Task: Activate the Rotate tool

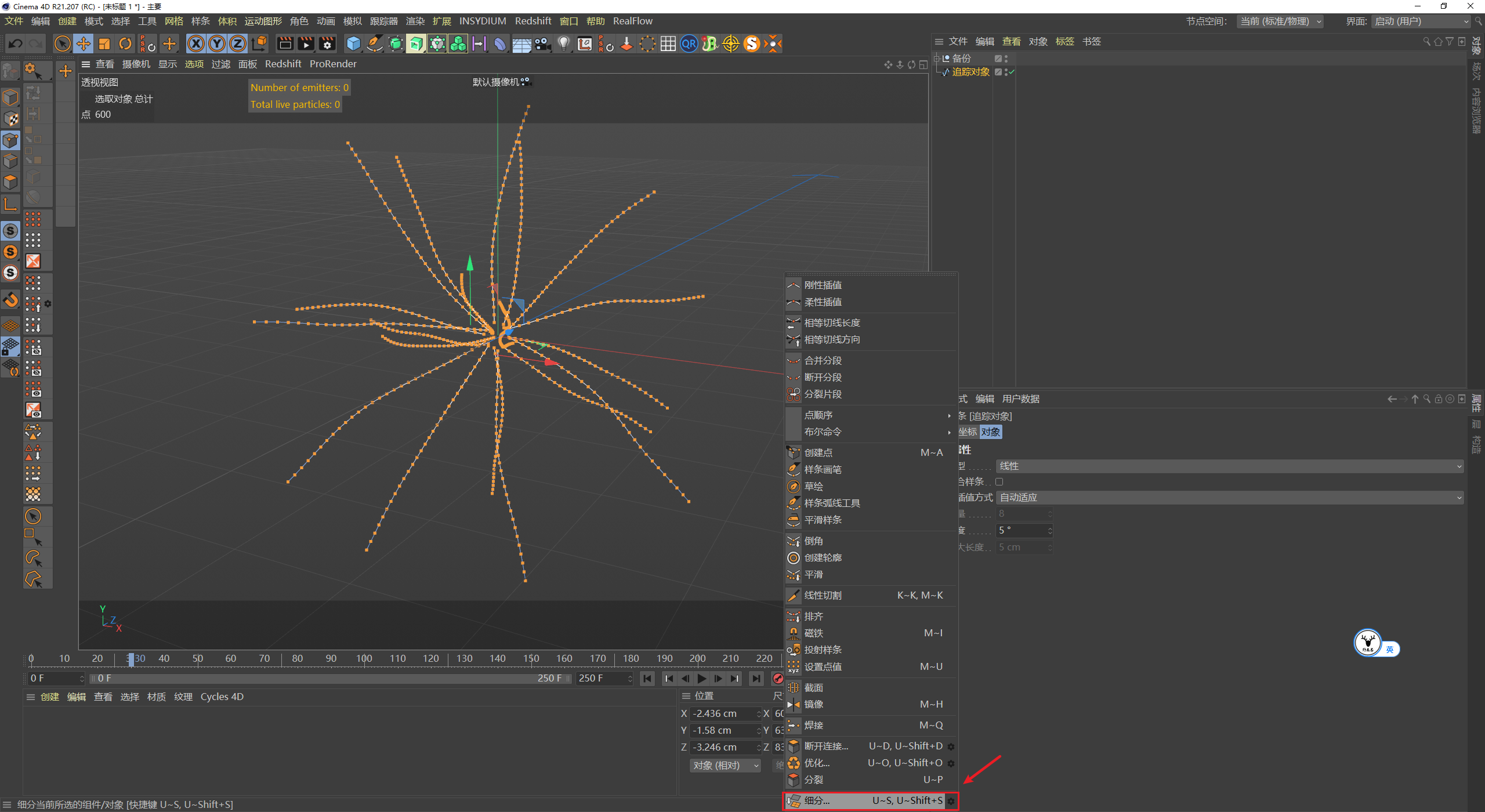Action: coord(125,43)
